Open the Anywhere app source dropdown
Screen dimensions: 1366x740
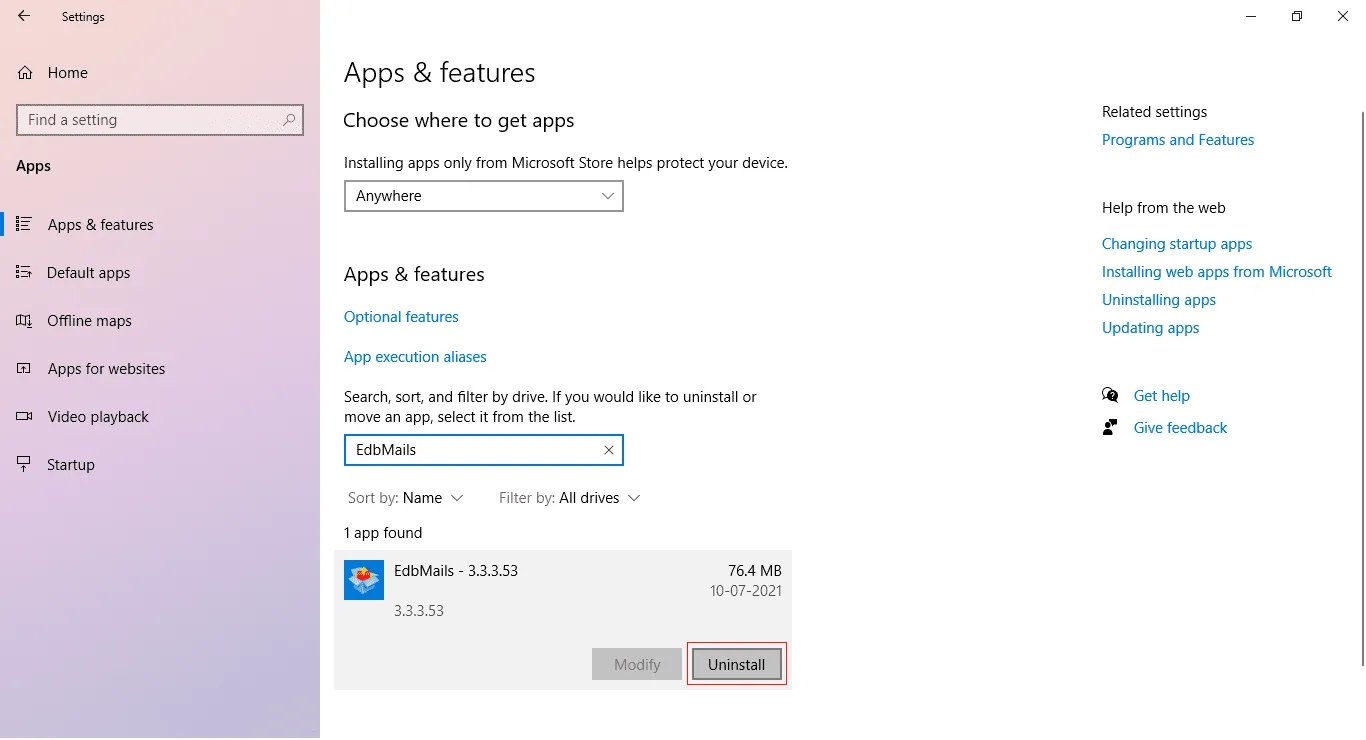click(x=484, y=196)
